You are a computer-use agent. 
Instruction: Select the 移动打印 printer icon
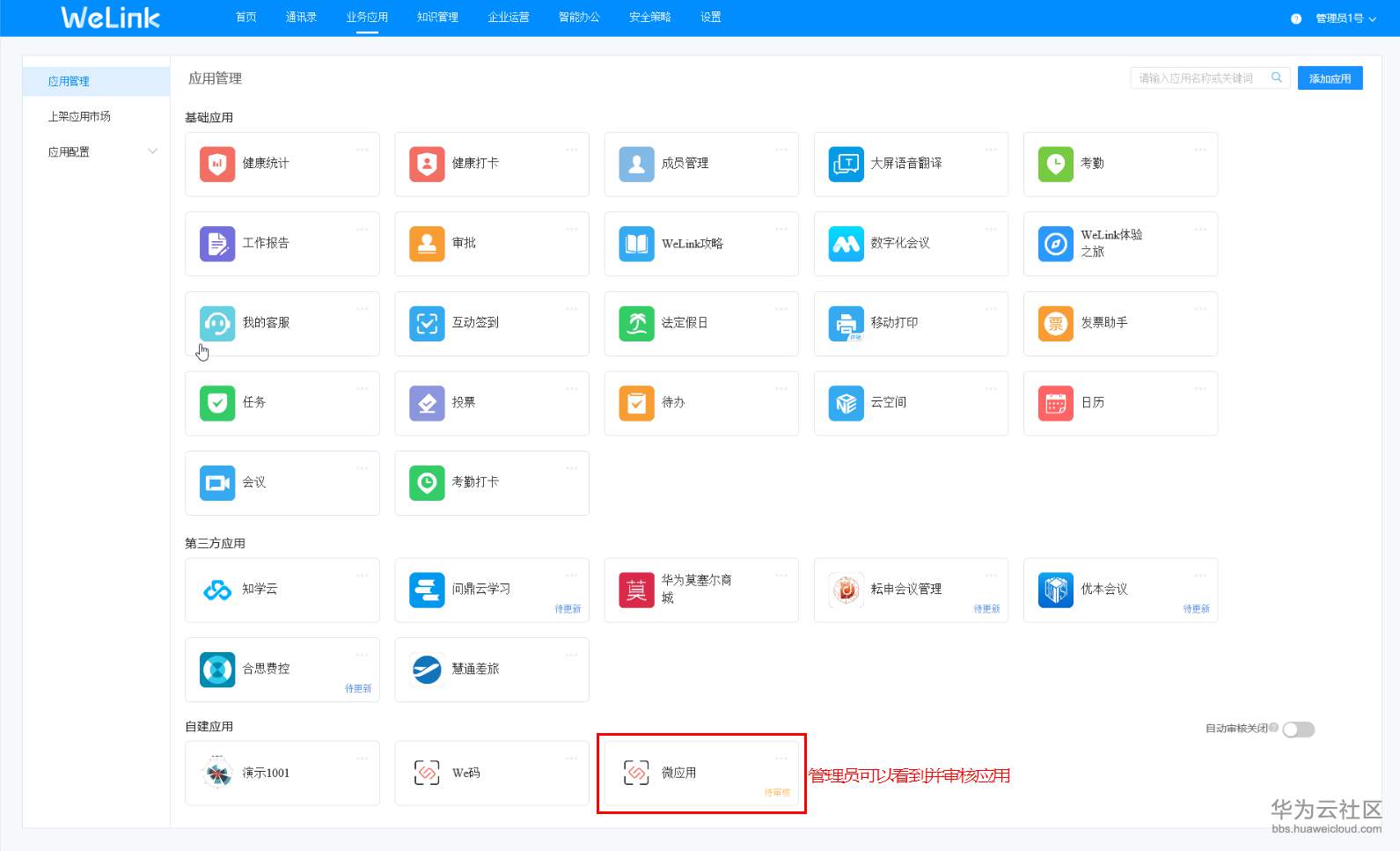pos(846,324)
